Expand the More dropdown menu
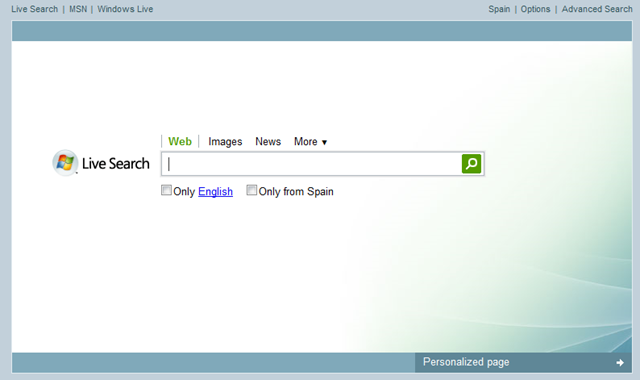Image resolution: width=640 pixels, height=380 pixels. [310, 142]
